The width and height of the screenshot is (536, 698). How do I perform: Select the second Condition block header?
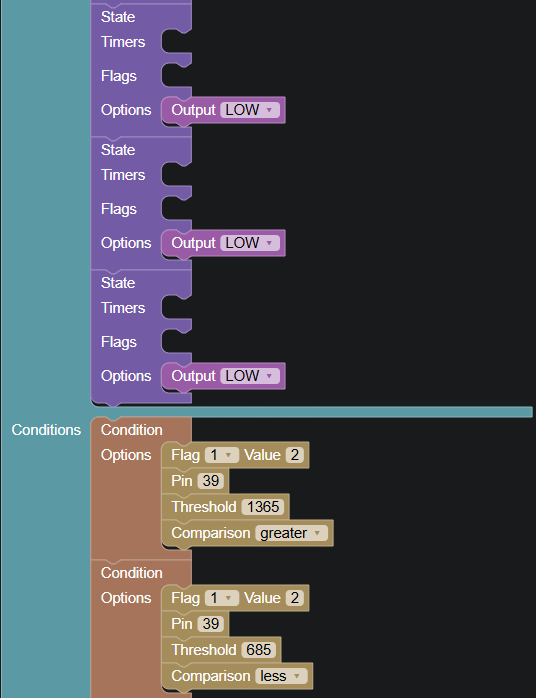click(x=131, y=573)
